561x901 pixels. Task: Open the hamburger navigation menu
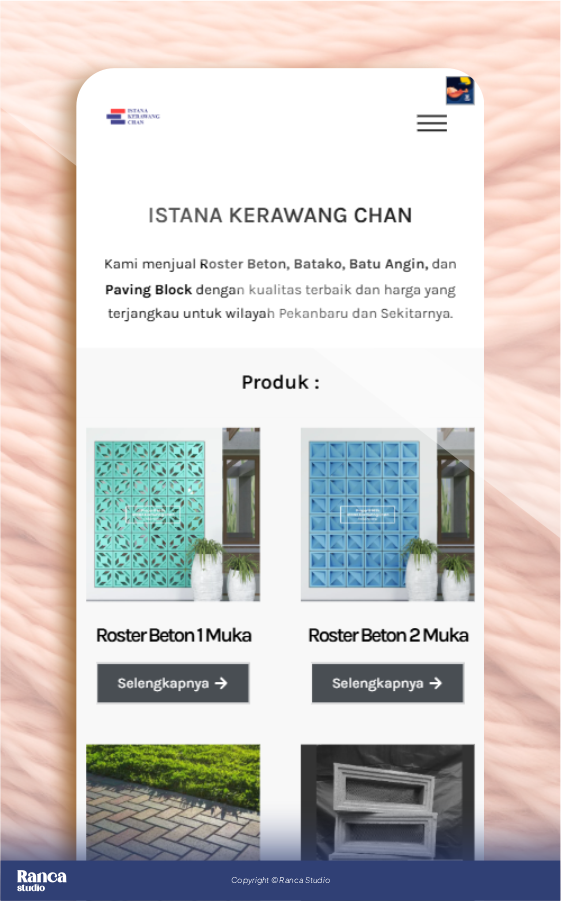[x=432, y=123]
